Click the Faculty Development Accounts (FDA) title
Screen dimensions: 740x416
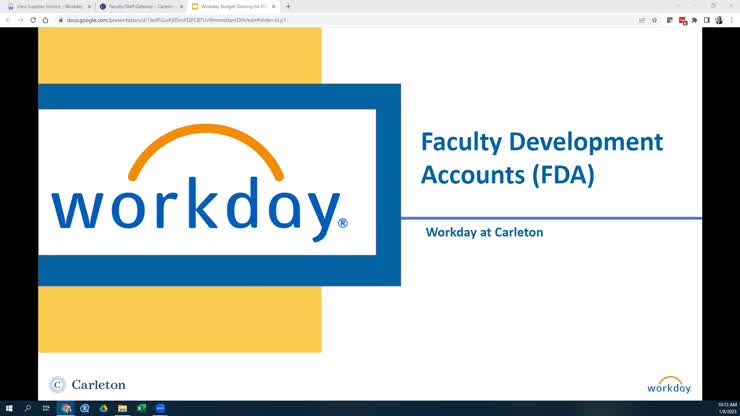(542, 158)
